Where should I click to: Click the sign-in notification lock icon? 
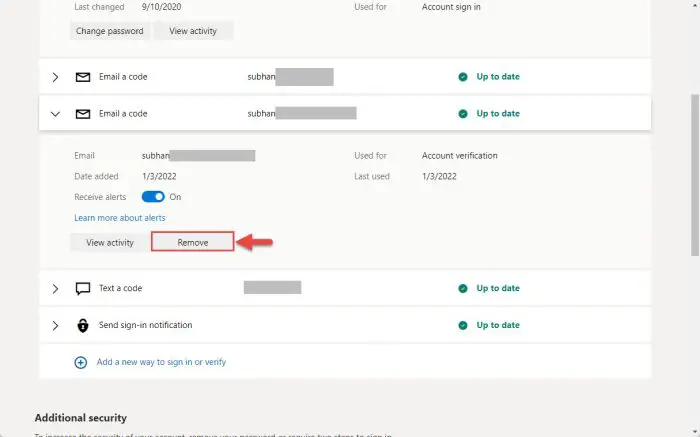click(x=83, y=325)
